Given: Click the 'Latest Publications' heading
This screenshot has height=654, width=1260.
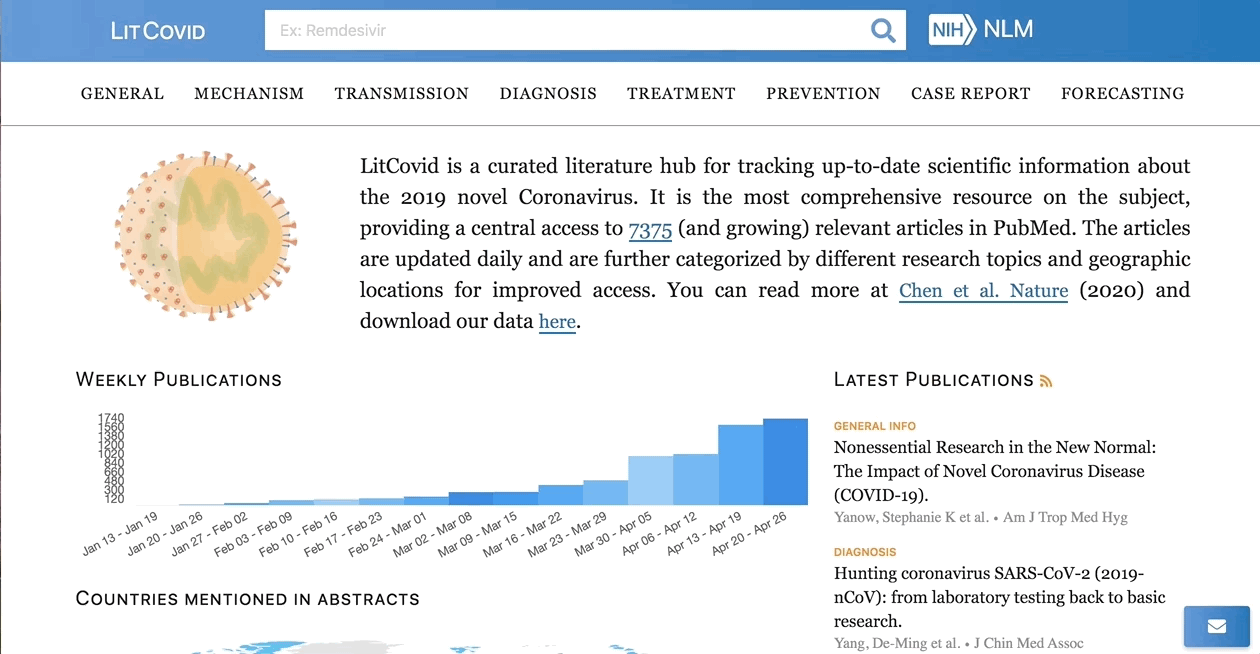Looking at the screenshot, I should coord(934,380).
